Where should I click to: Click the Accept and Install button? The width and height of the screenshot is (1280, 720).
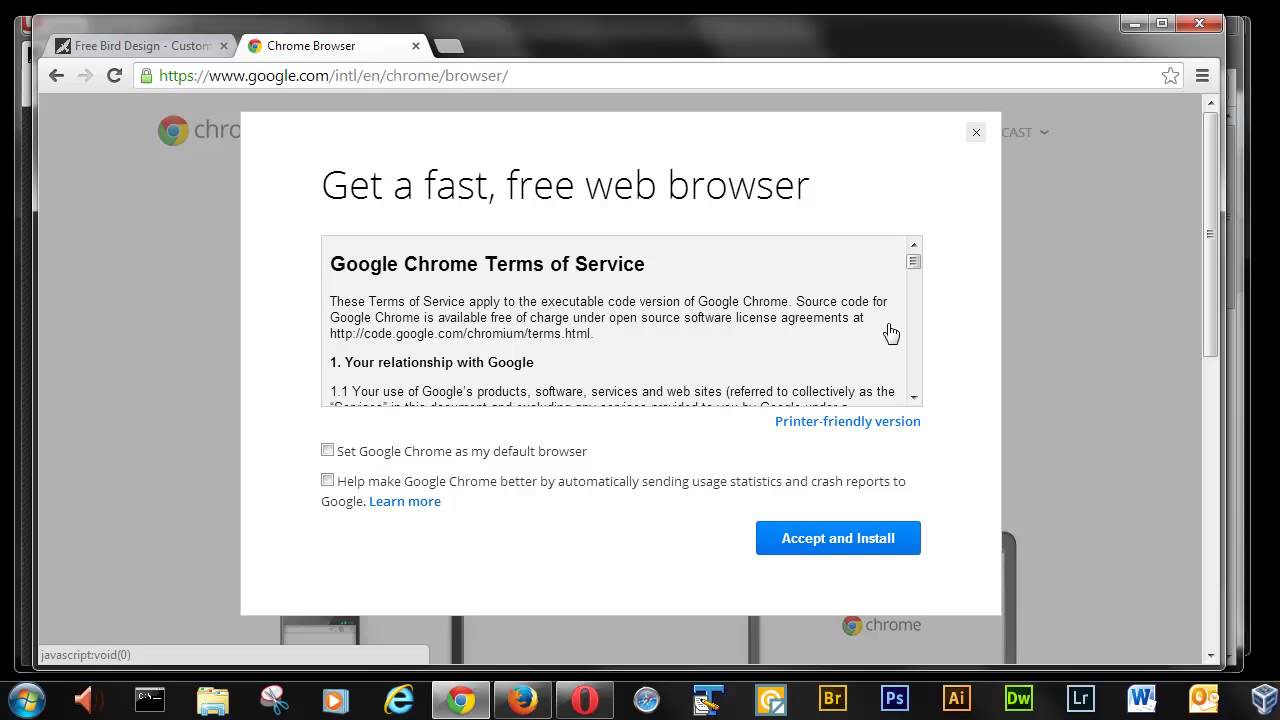838,538
